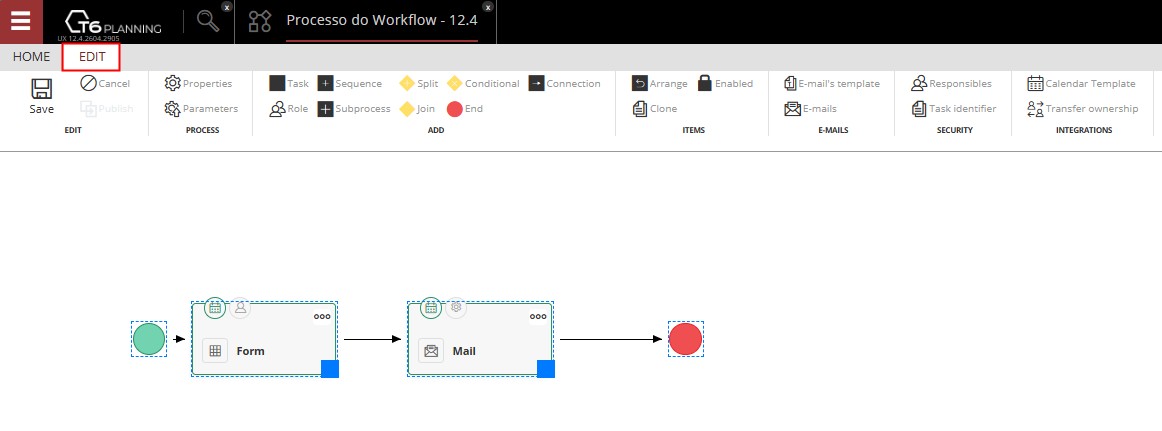Open the E-mails settings
Image resolution: width=1162 pixels, height=431 pixels.
click(x=810, y=109)
